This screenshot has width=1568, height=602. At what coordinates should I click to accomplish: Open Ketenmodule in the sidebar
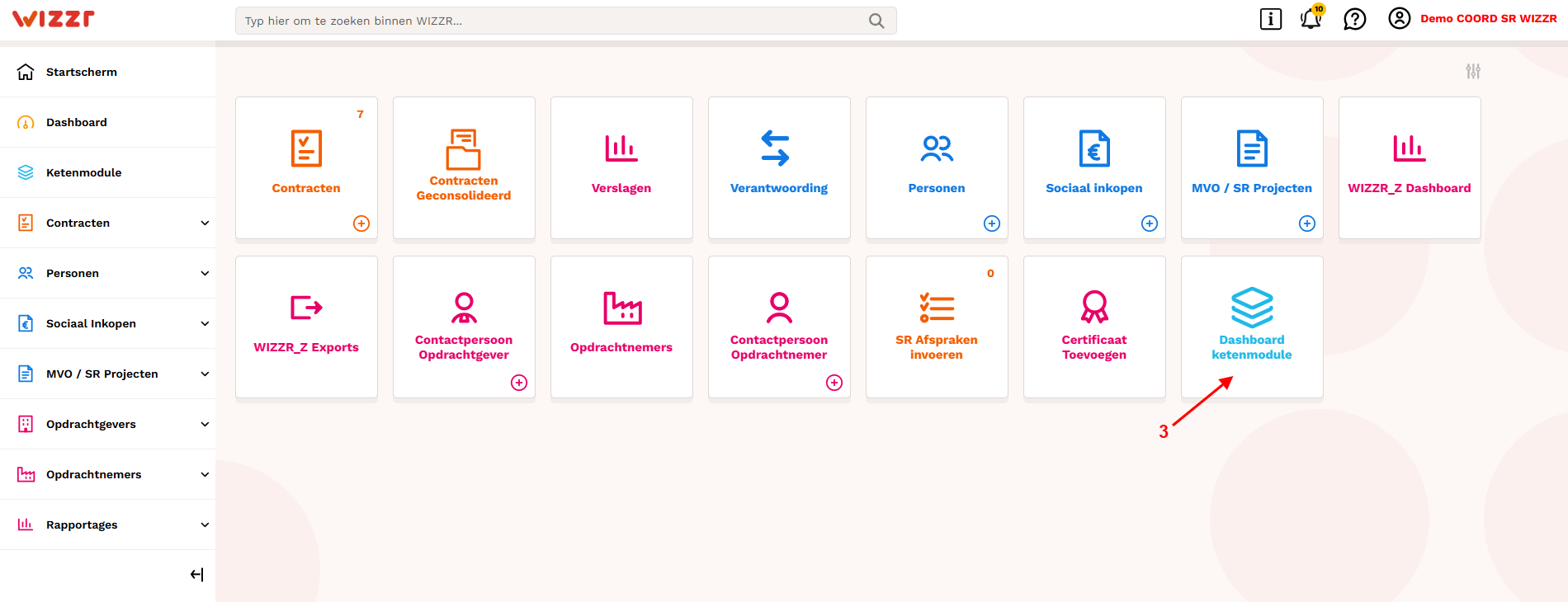[107, 172]
